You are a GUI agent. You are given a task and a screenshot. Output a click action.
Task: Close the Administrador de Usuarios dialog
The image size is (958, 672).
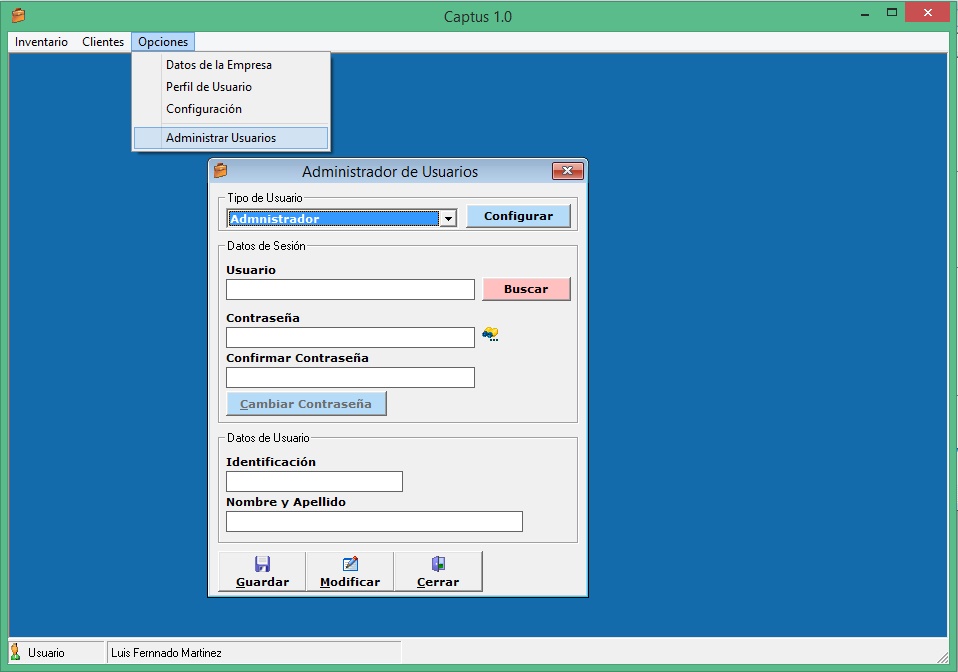coord(568,171)
